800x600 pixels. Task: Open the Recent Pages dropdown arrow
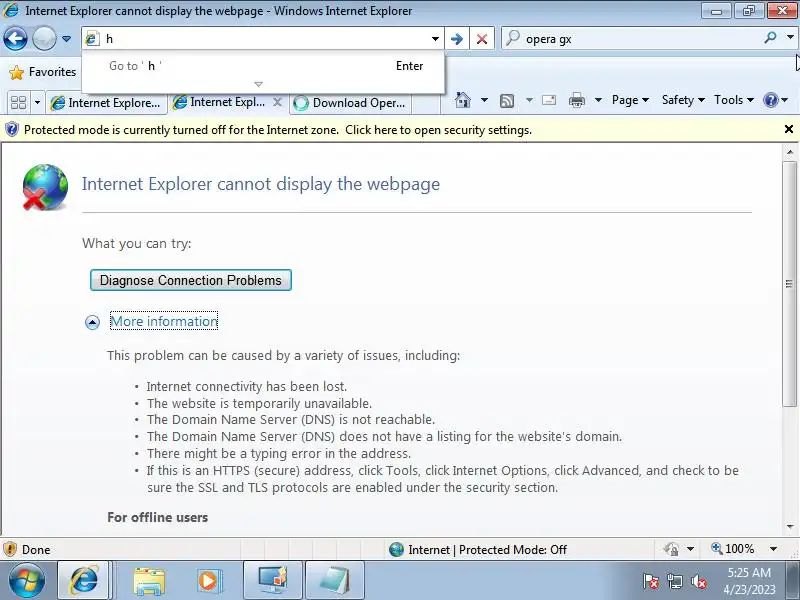coord(66,39)
